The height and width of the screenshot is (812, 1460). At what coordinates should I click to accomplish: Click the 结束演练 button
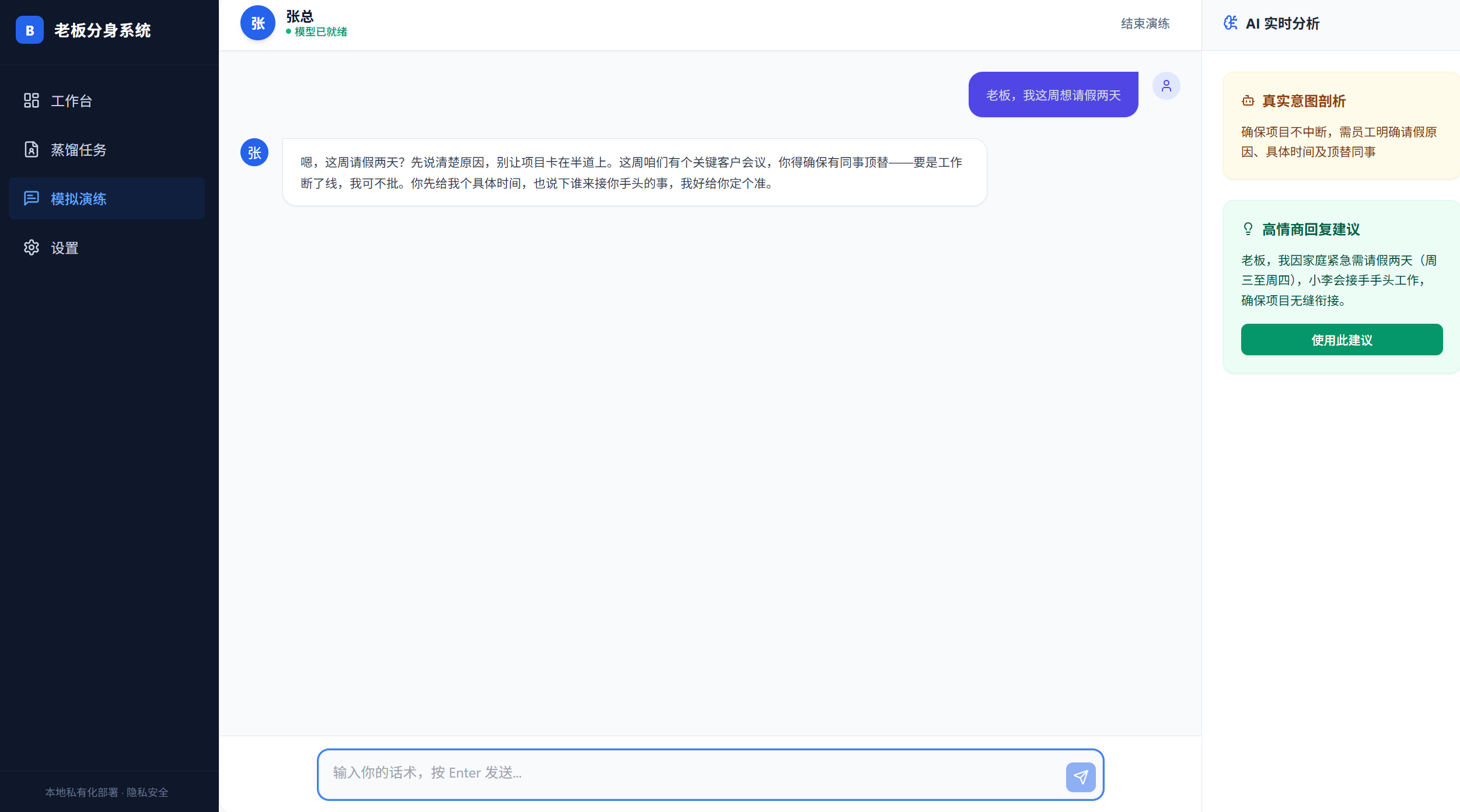[1145, 23]
